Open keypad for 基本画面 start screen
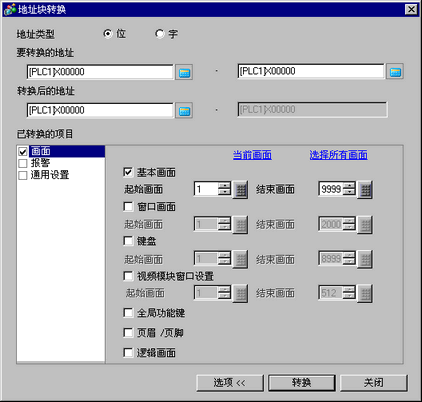The height and width of the screenshot is (402, 422). point(240,190)
